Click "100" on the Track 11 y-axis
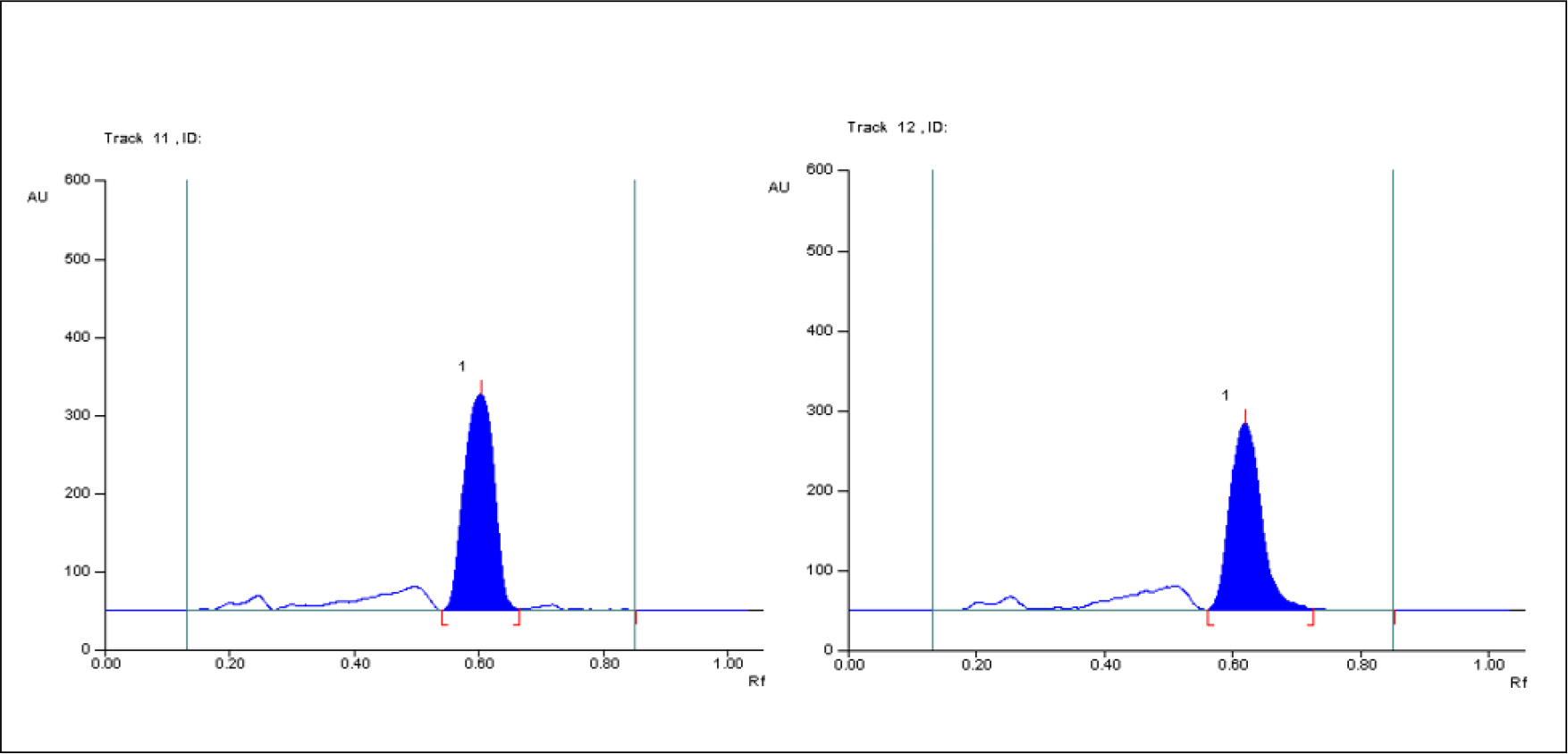 point(77,572)
